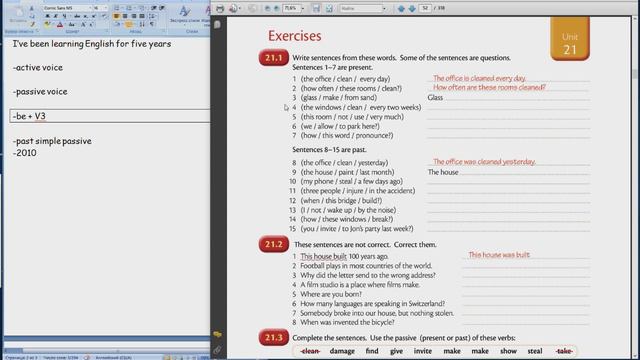Click the fit-width page view icon in the PDF toolbar

[316, 8]
